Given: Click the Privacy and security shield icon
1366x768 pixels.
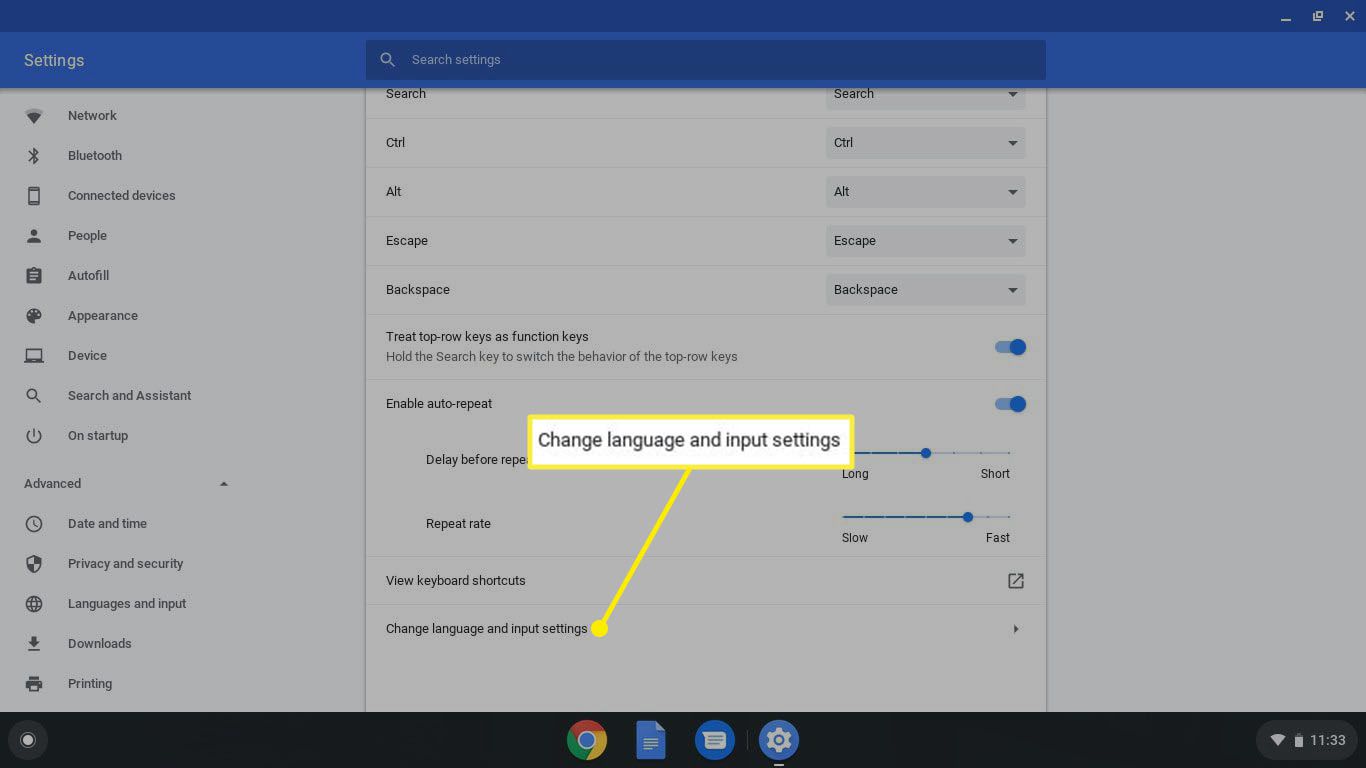Looking at the screenshot, I should tap(34, 564).
